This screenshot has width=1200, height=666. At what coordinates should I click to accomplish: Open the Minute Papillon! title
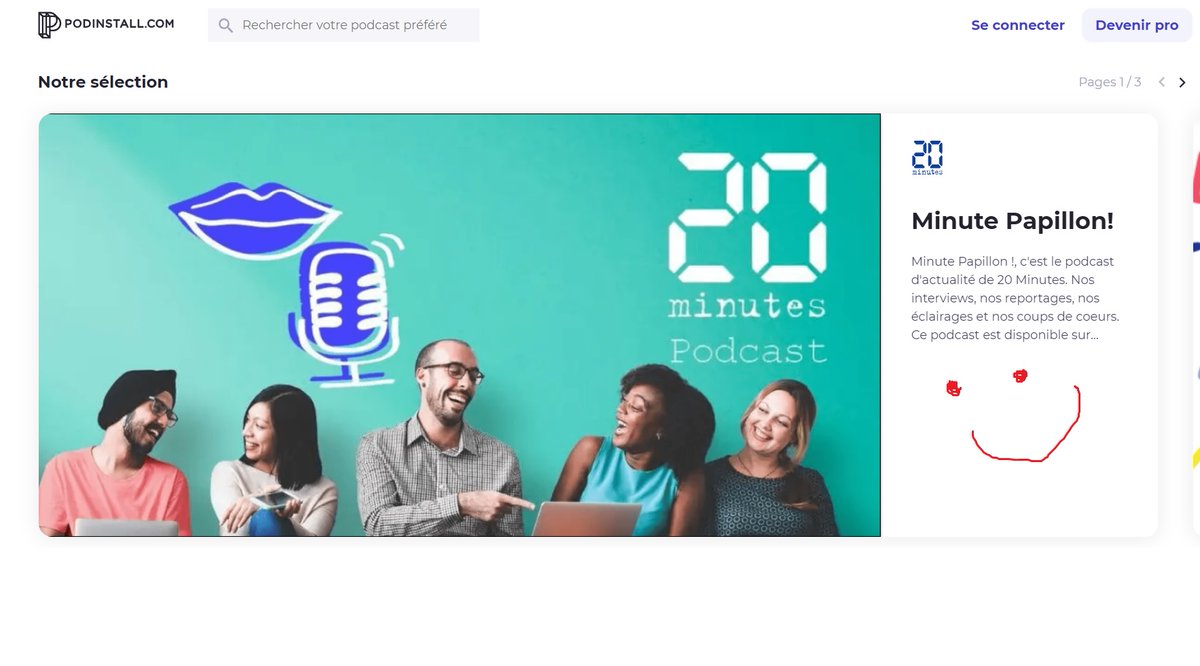click(1012, 221)
